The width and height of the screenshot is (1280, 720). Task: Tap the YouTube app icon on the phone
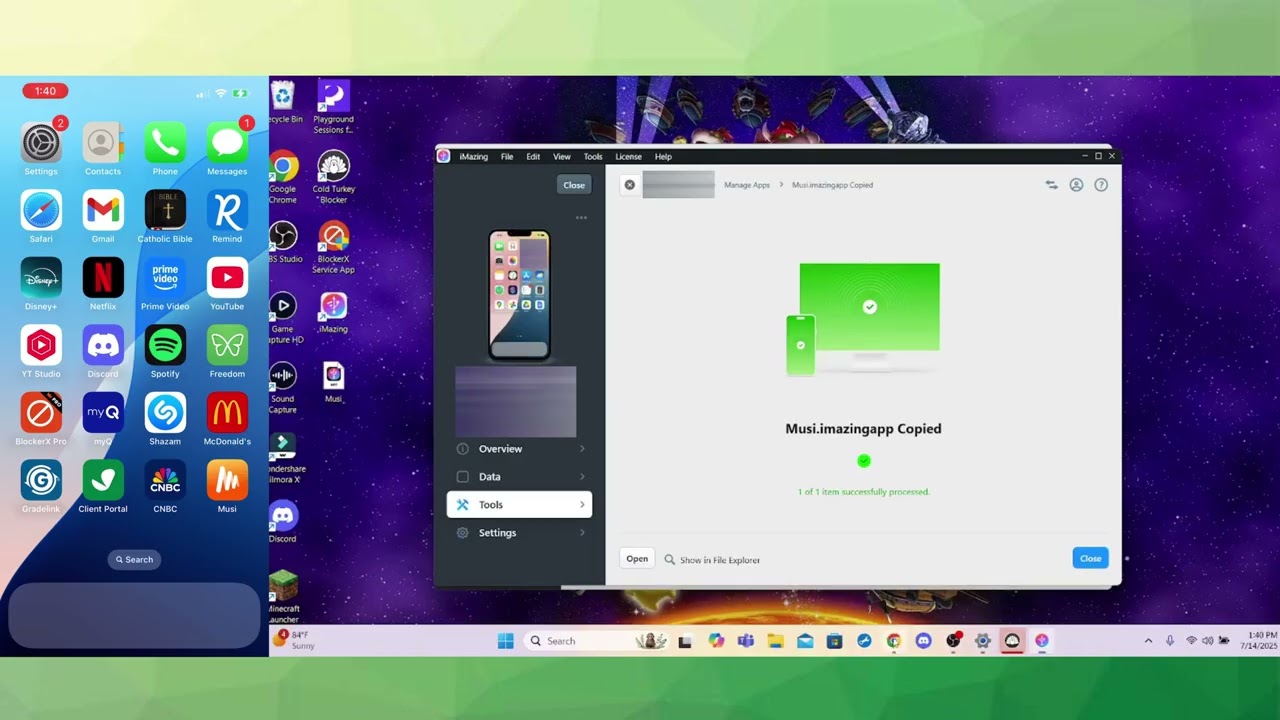point(227,278)
